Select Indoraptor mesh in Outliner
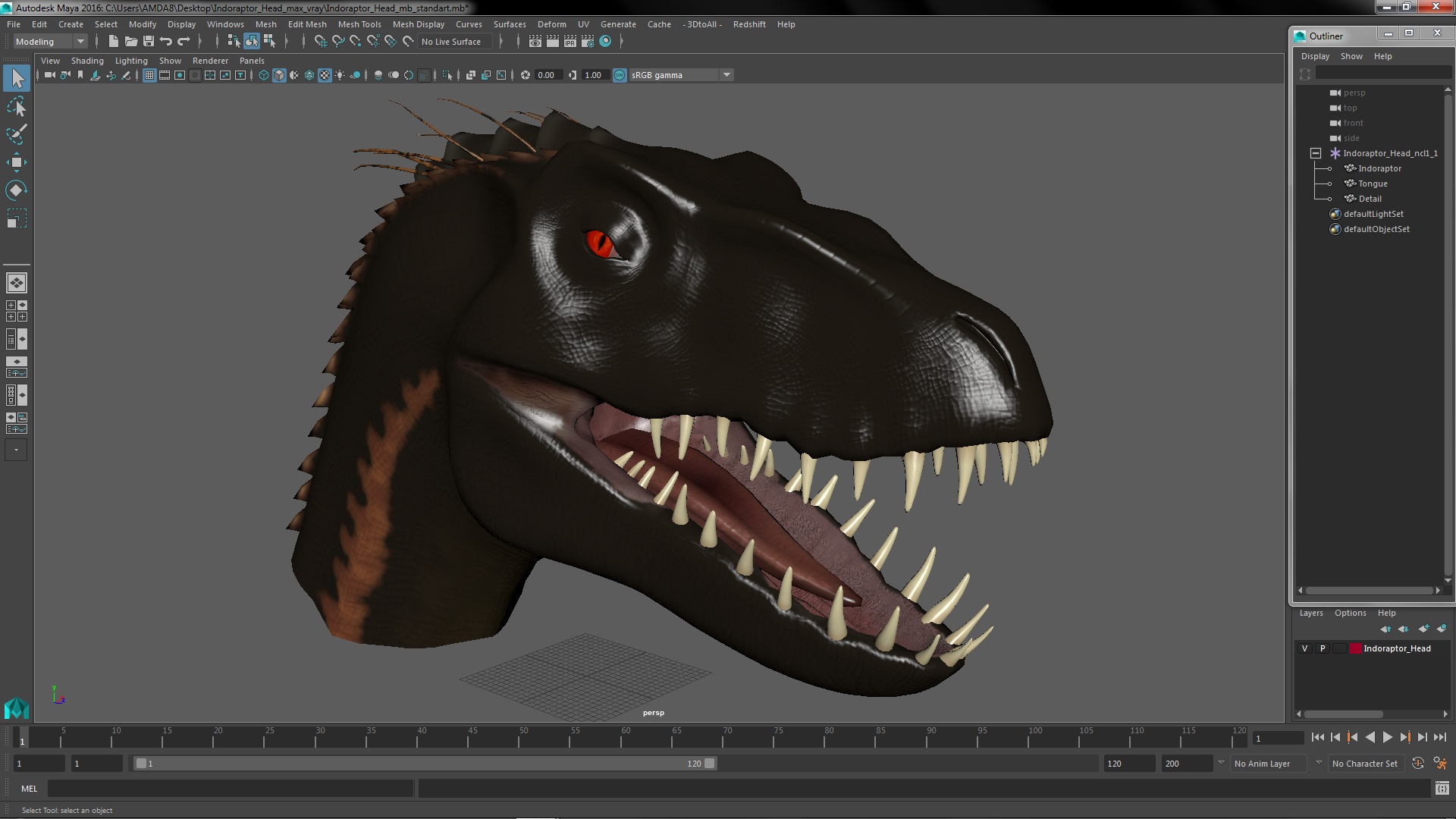This screenshot has height=819, width=1456. pyautogui.click(x=1379, y=168)
